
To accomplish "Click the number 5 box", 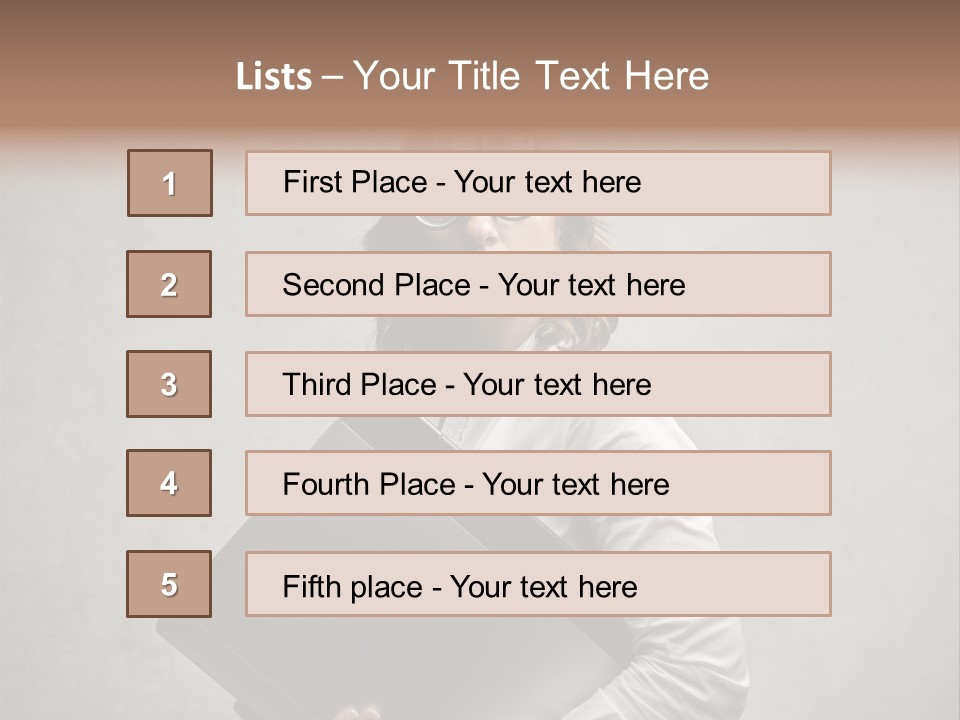I will [169, 584].
